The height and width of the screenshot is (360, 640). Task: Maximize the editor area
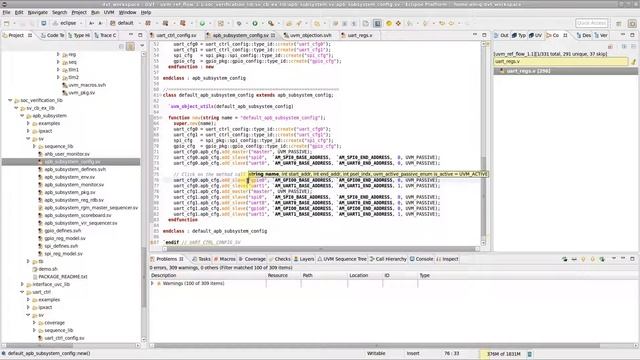point(484,35)
